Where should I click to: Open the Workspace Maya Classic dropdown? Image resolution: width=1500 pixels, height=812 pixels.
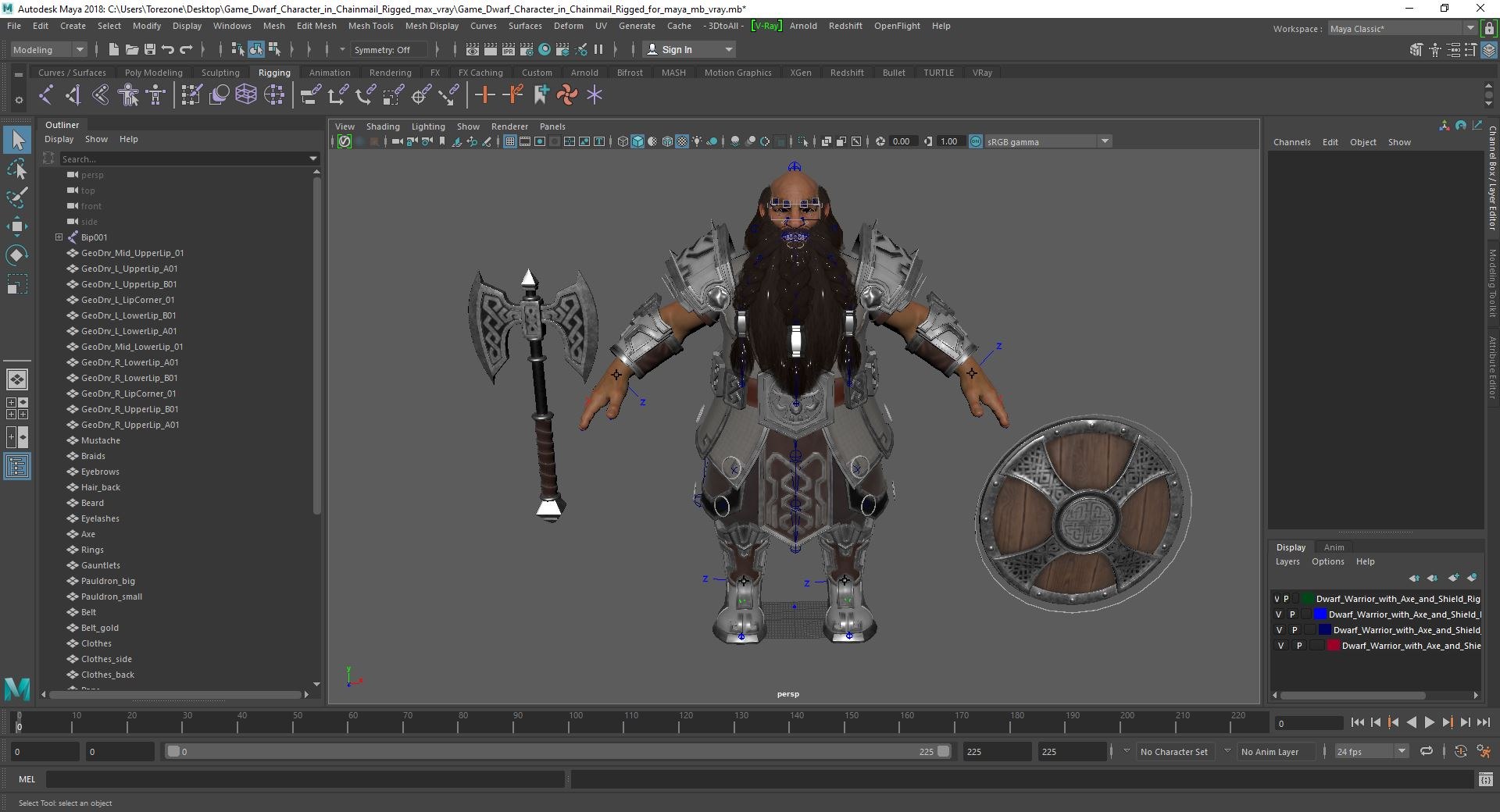[1402, 28]
